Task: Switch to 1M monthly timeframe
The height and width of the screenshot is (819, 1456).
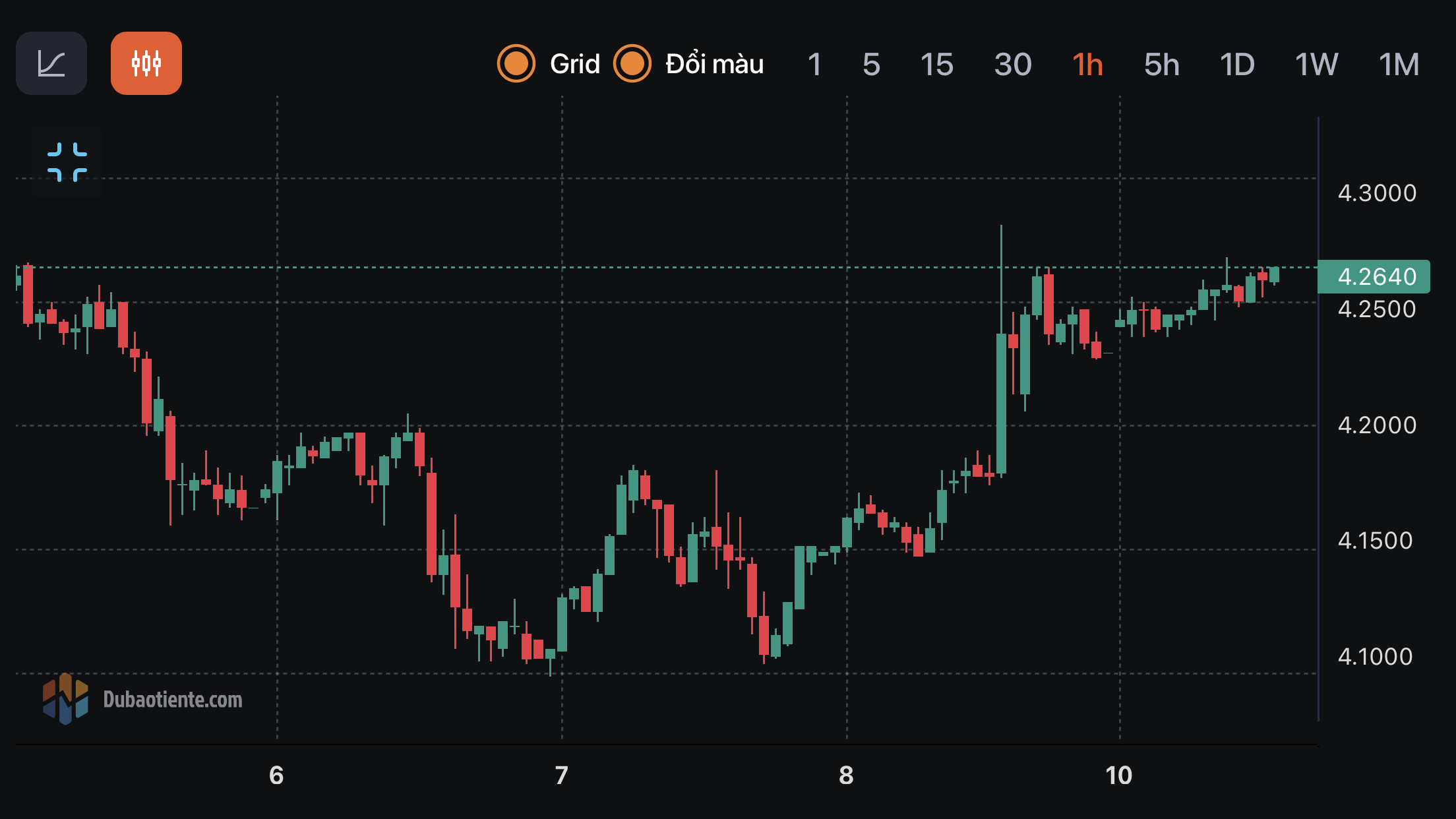Action: tap(1399, 65)
